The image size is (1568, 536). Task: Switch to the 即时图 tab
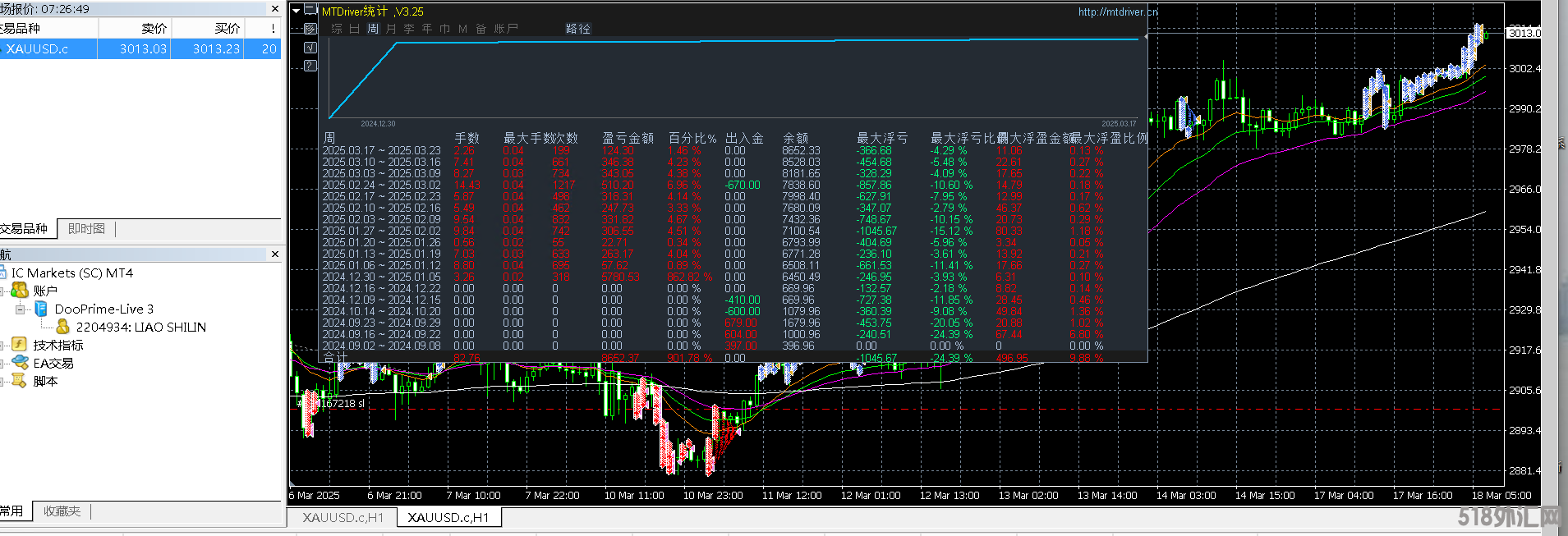click(x=86, y=229)
